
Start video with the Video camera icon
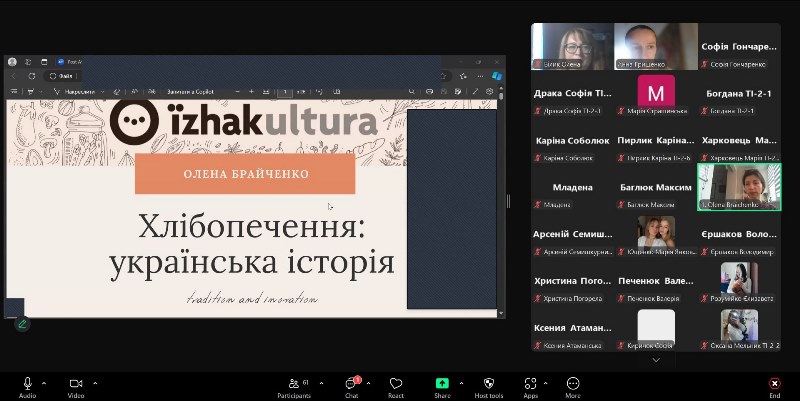click(76, 384)
